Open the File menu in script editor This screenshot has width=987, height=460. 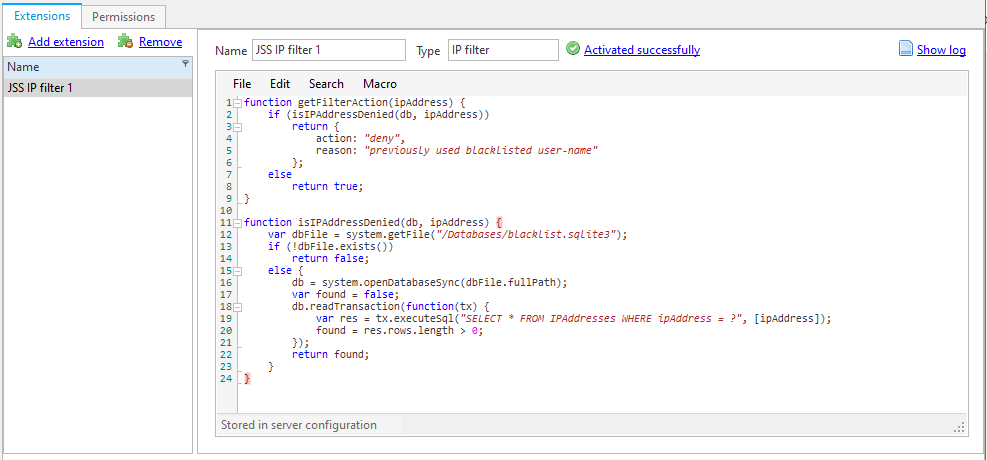pyautogui.click(x=242, y=84)
